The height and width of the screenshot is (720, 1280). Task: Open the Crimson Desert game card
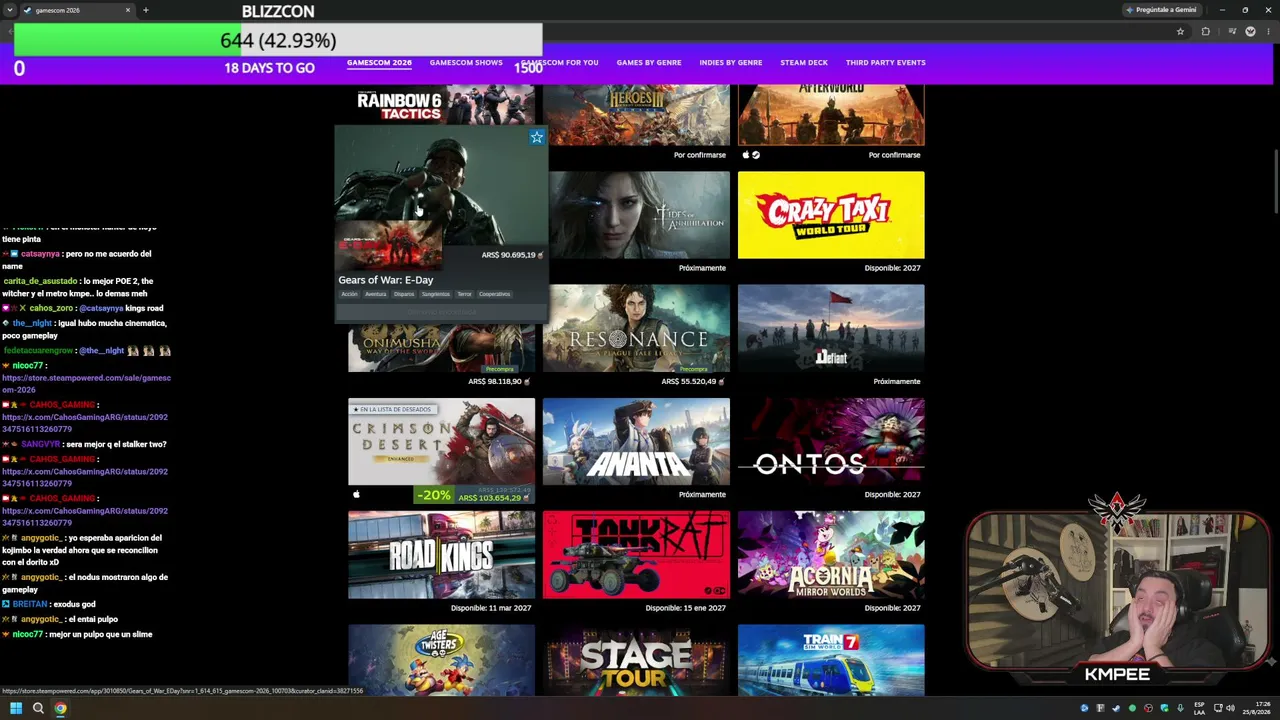click(441, 442)
